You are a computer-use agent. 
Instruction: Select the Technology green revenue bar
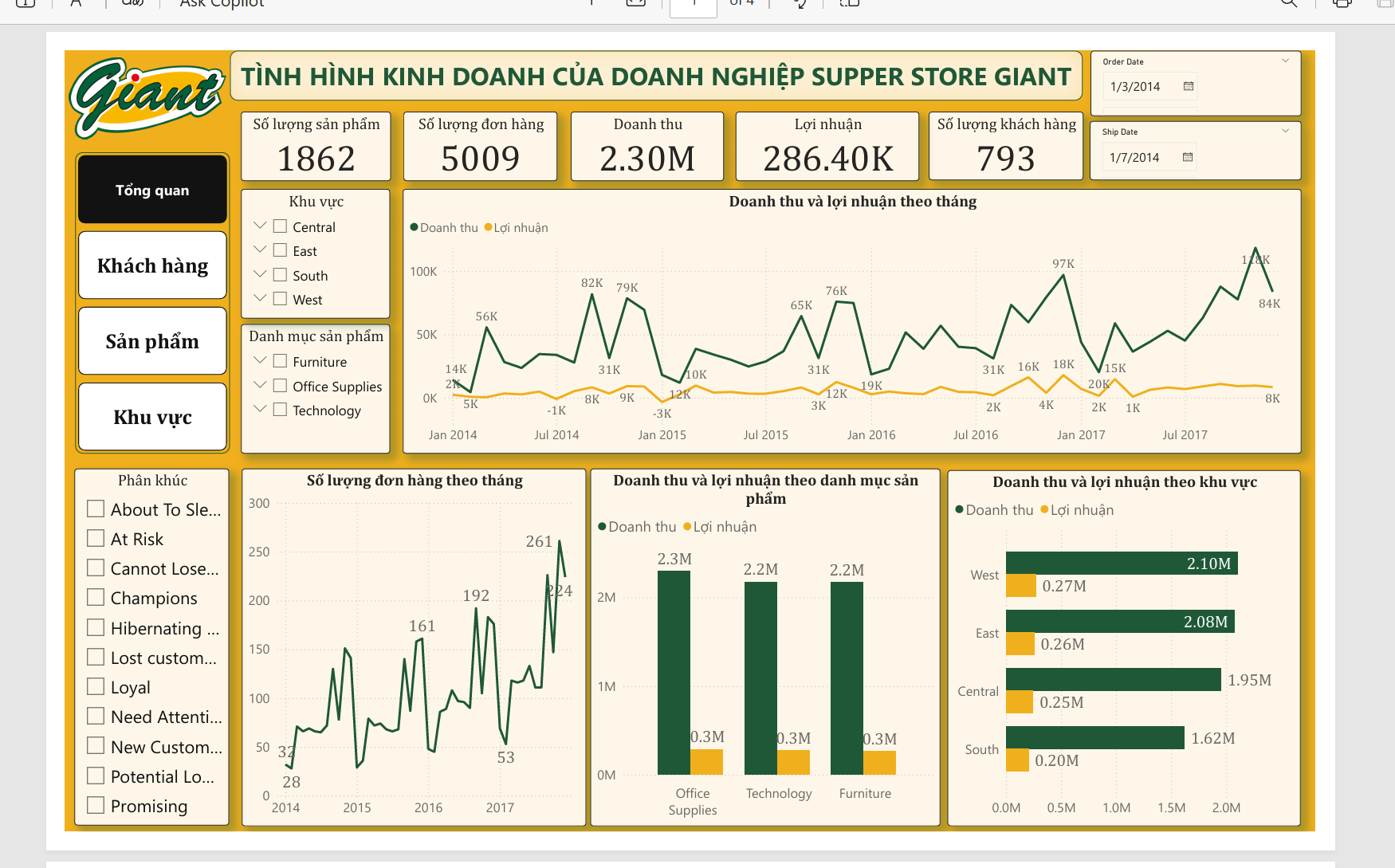[x=760, y=678]
